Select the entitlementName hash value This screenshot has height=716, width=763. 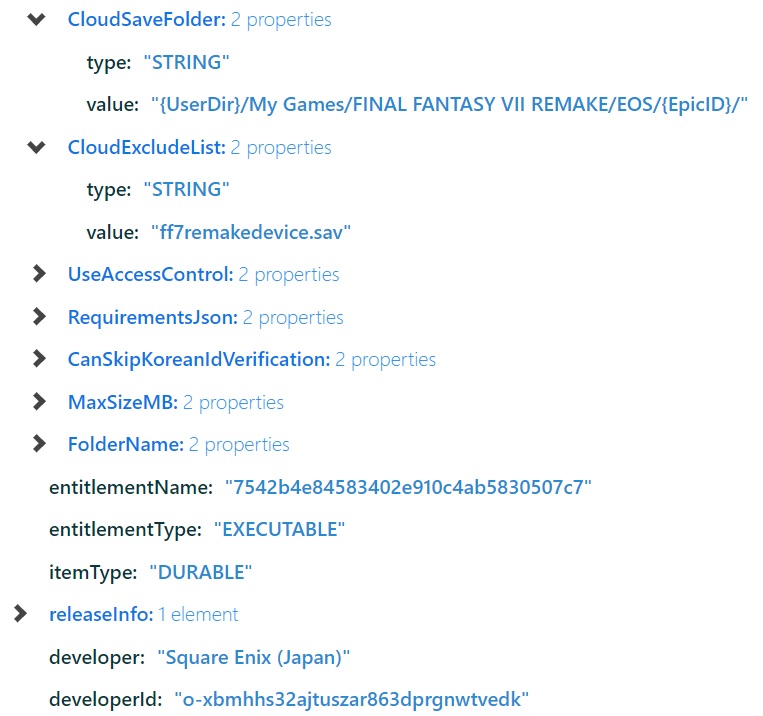tap(408, 487)
